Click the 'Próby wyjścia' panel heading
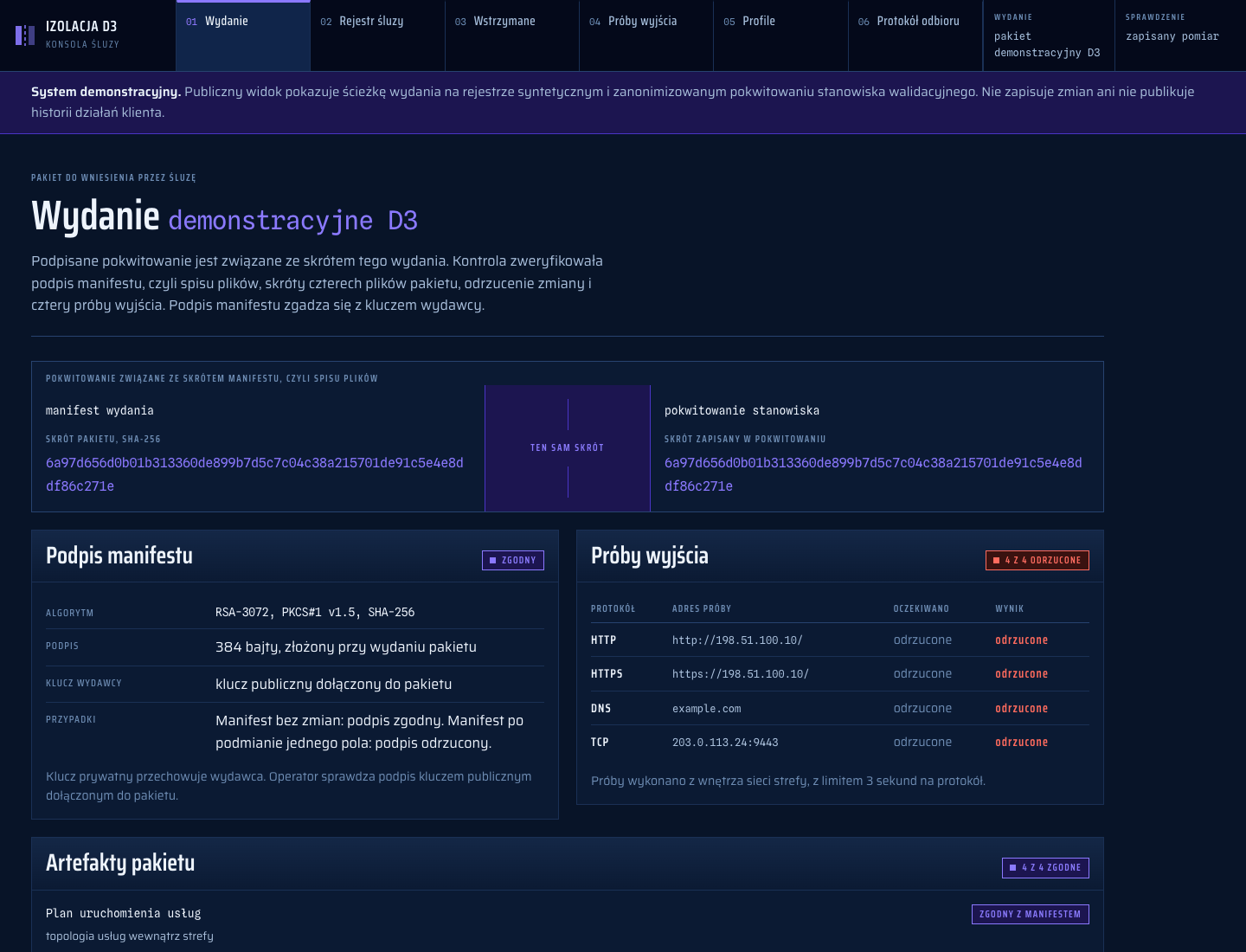Viewport: 1246px width, 952px height. click(650, 556)
